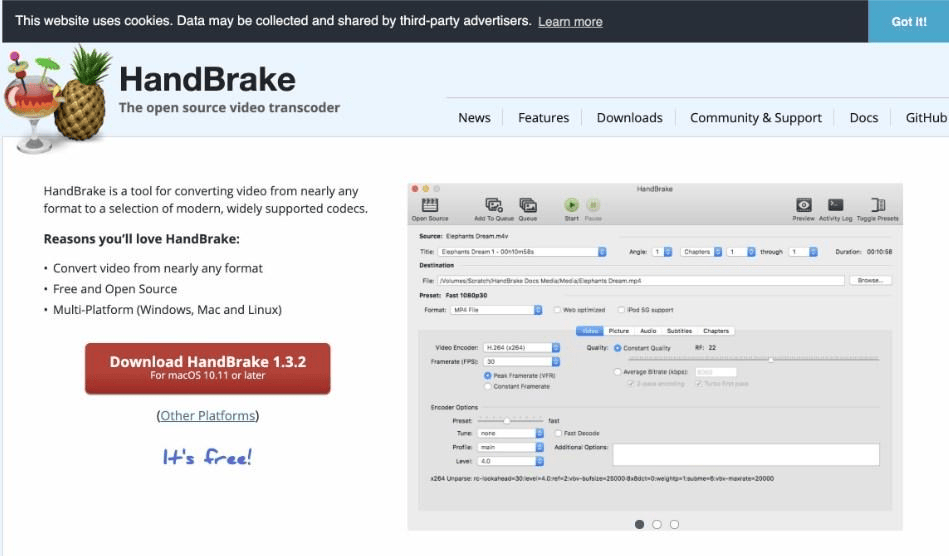Click the Download HandBrake 1.3.2 button
This screenshot has width=949, height=556.
click(208, 368)
